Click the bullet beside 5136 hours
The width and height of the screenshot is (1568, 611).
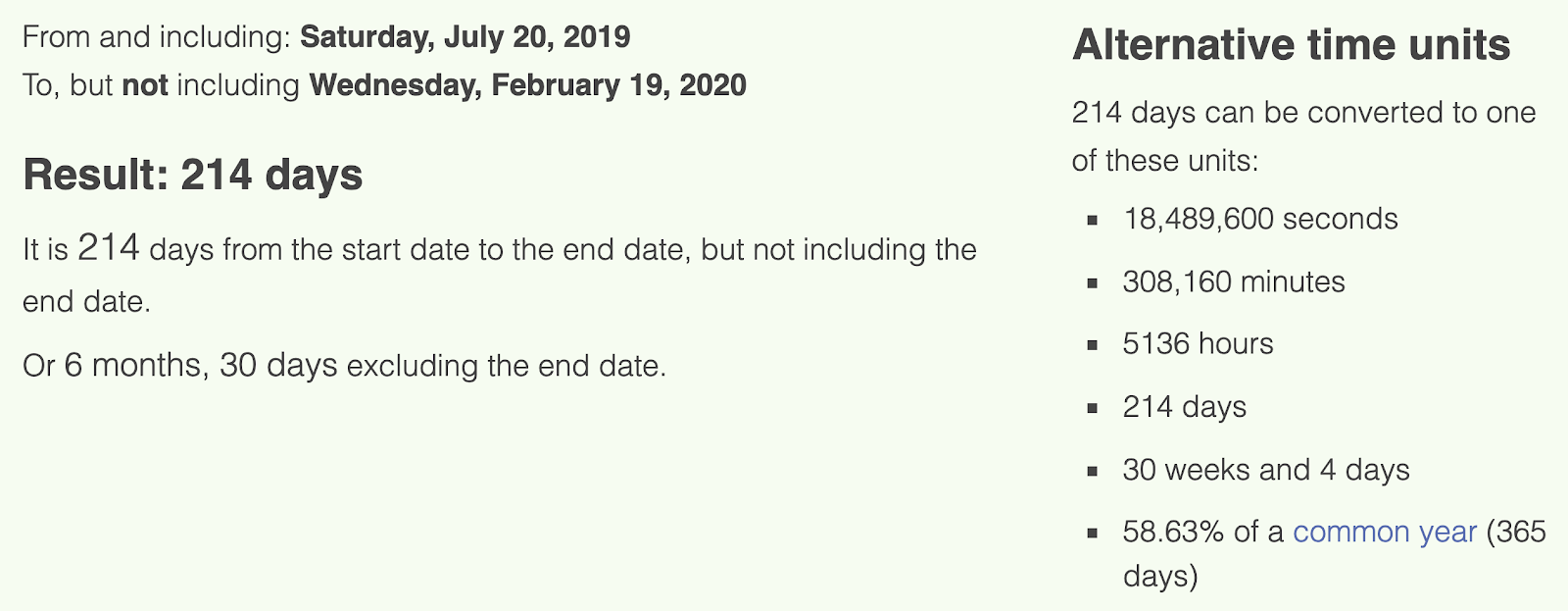pos(1092,346)
